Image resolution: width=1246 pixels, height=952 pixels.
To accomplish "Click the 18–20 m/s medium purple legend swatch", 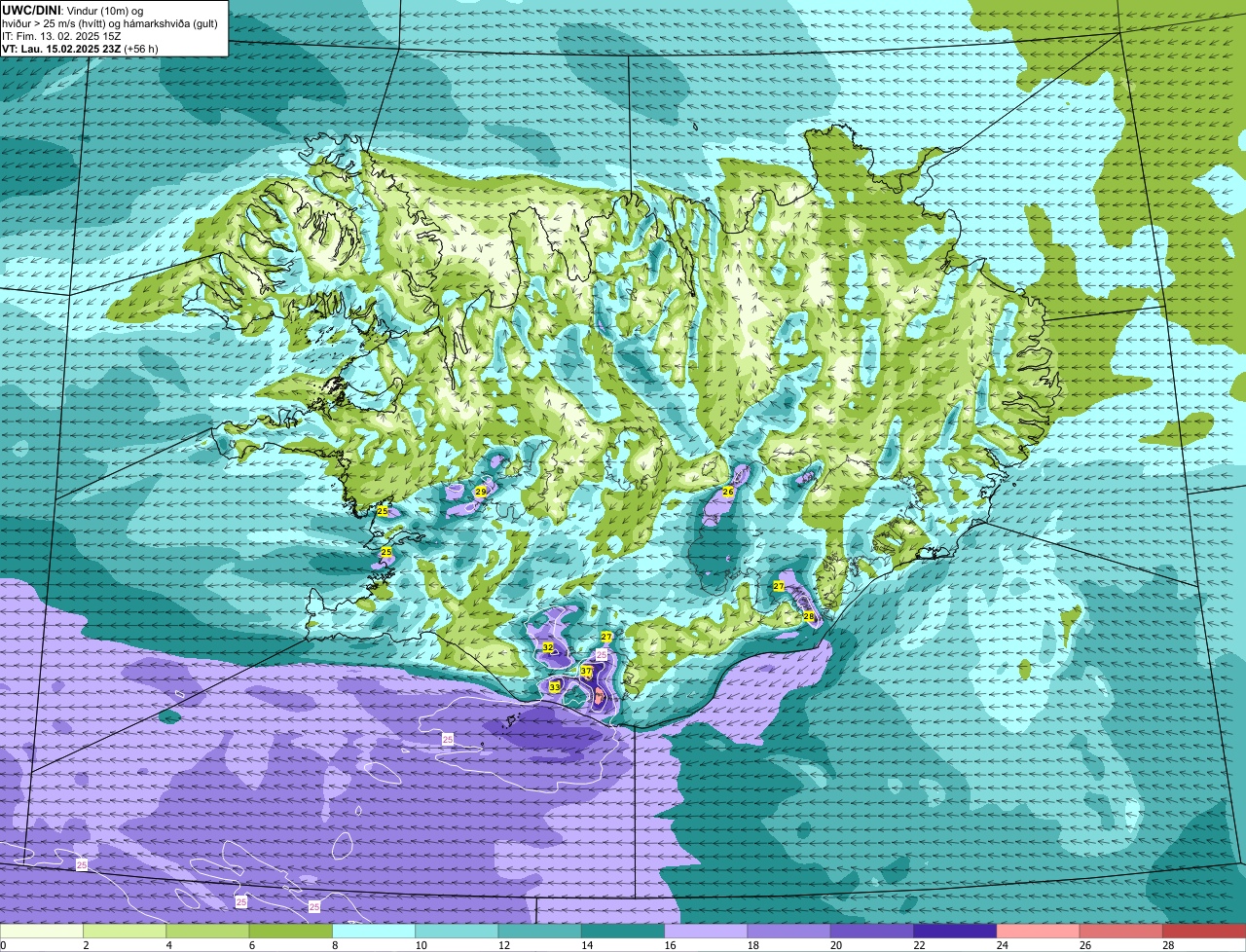I will pyautogui.click(x=789, y=931).
